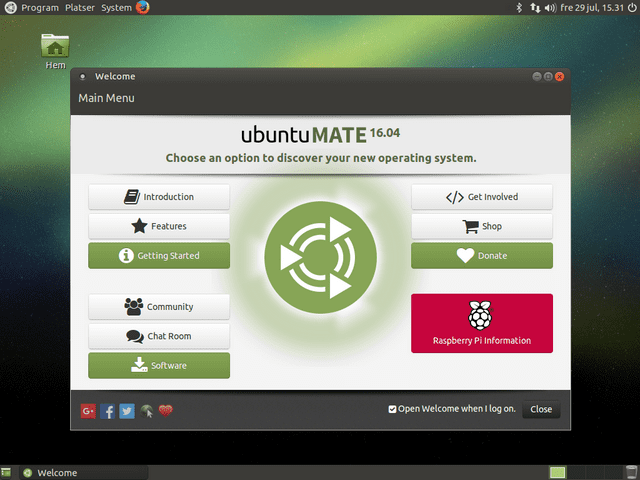Viewport: 640px width, 480px height.
Task: Toggle 'Open Welcome when I log on' checkbox
Action: coord(392,409)
